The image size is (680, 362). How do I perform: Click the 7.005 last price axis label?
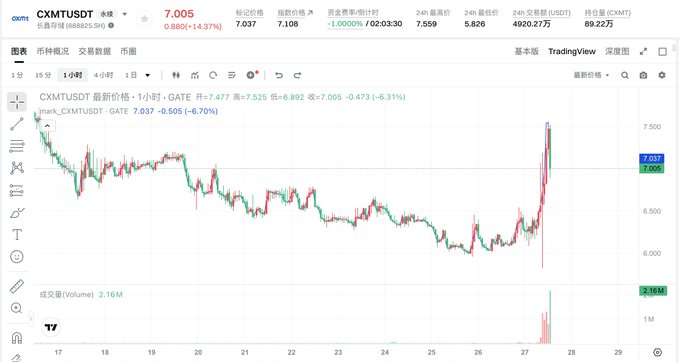651,168
